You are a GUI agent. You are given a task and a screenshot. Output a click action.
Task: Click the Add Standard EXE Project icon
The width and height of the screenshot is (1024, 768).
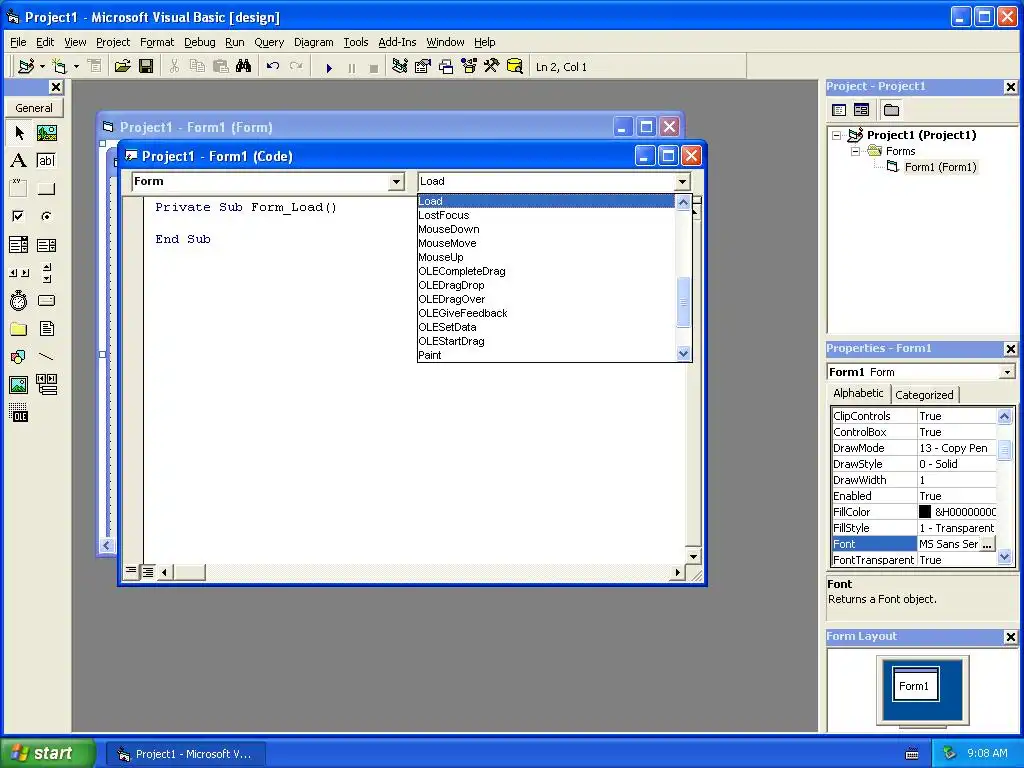pyautogui.click(x=26, y=67)
